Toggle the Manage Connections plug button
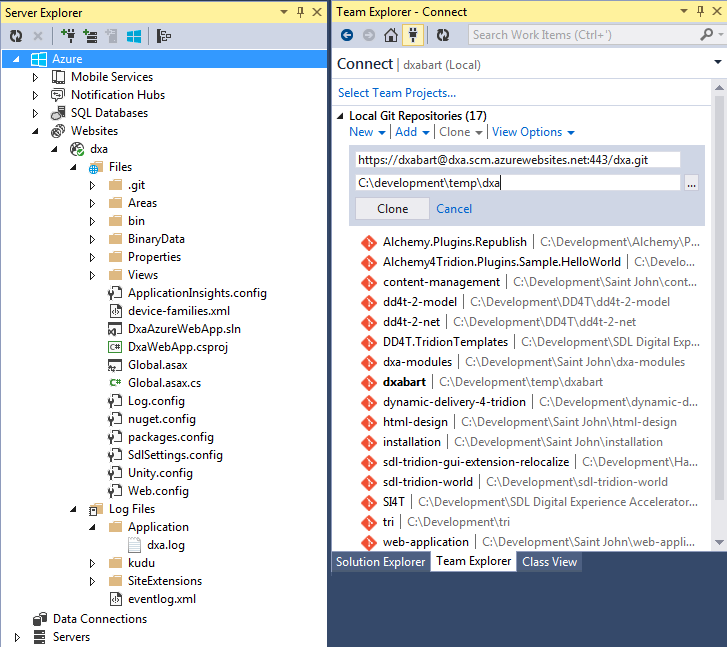727x647 pixels. (411, 35)
